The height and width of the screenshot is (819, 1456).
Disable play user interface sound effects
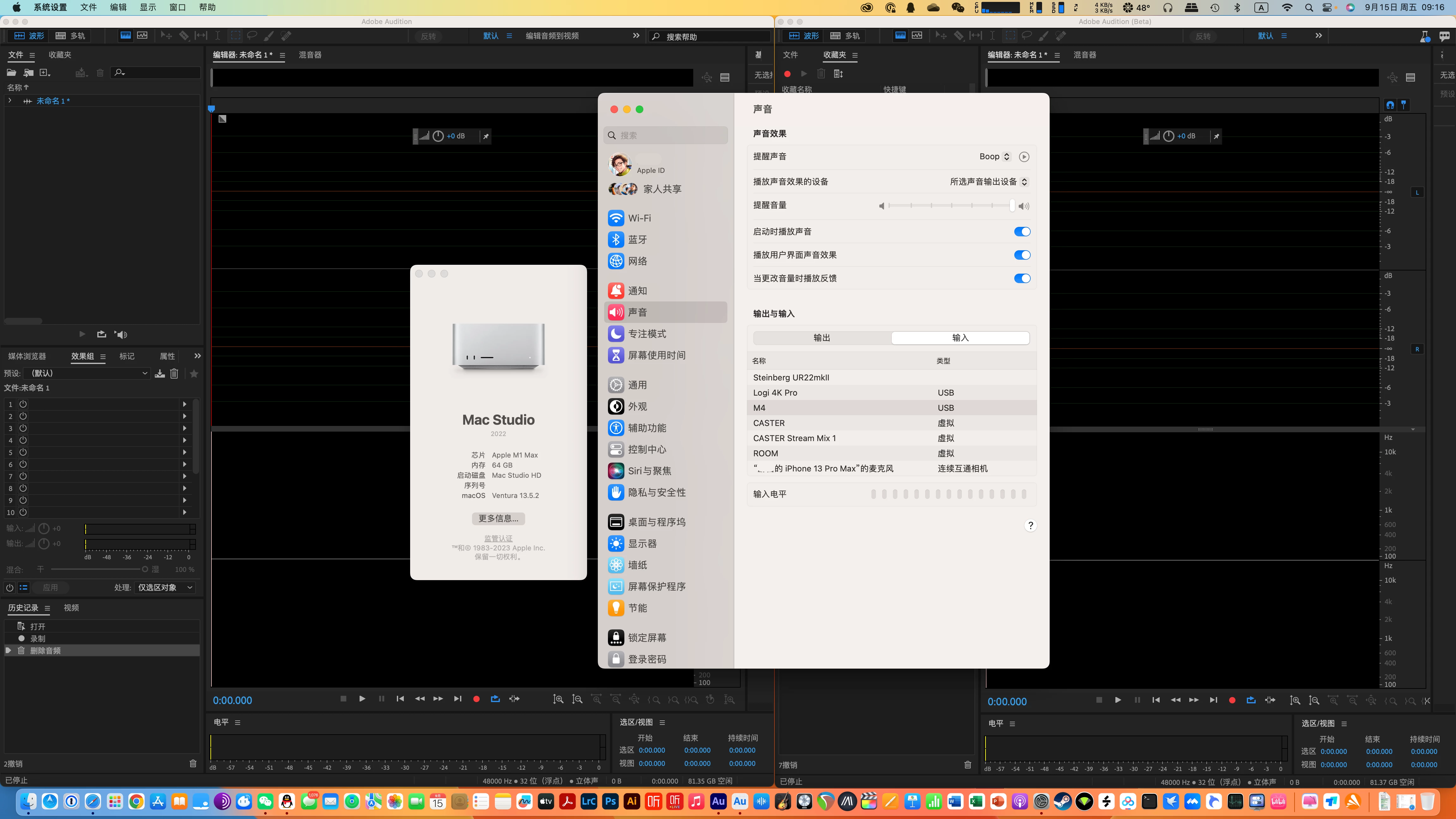(1022, 255)
